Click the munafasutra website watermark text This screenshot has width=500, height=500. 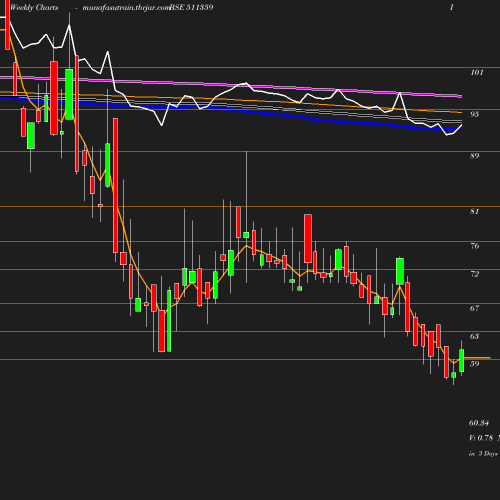126,7
